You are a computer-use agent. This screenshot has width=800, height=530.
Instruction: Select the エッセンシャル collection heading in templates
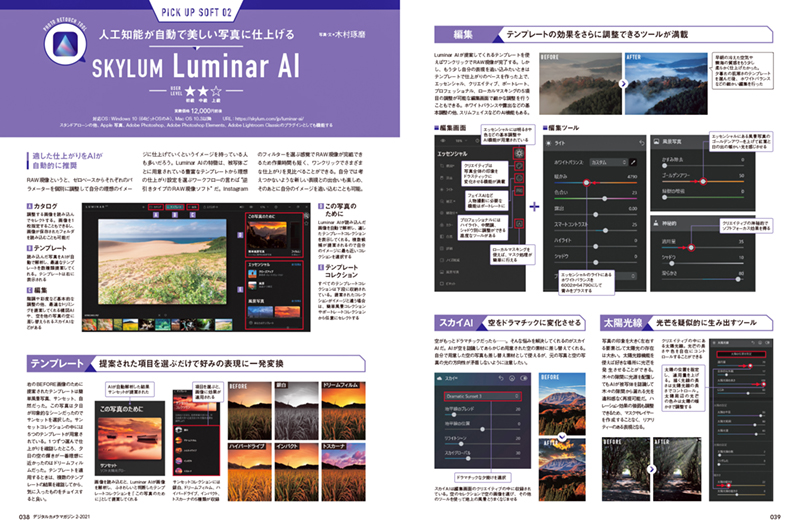coord(259,265)
